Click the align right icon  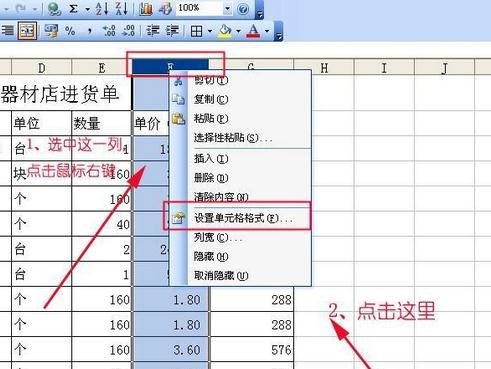tap(7, 31)
